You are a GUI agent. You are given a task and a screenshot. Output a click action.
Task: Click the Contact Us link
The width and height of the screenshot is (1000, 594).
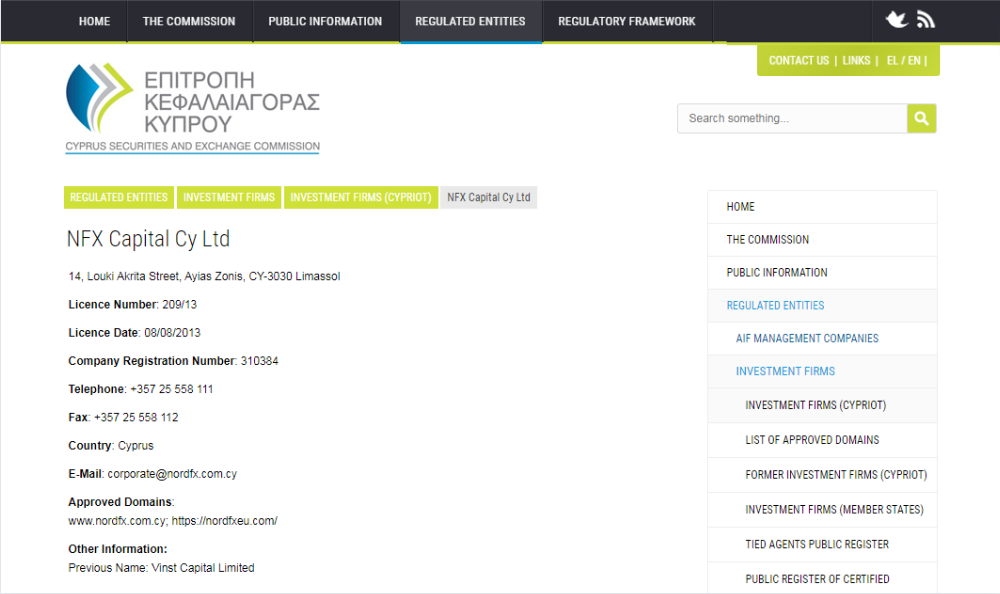798,61
